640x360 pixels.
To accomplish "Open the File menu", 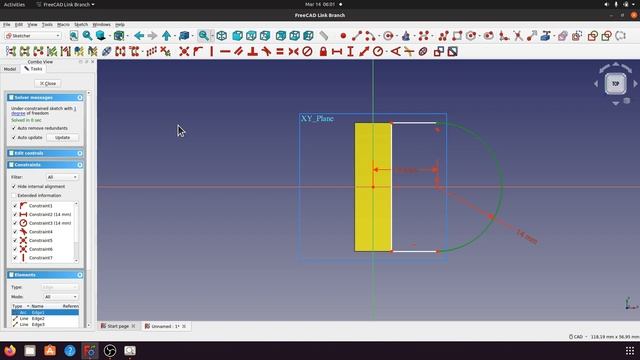I will pyautogui.click(x=7, y=24).
